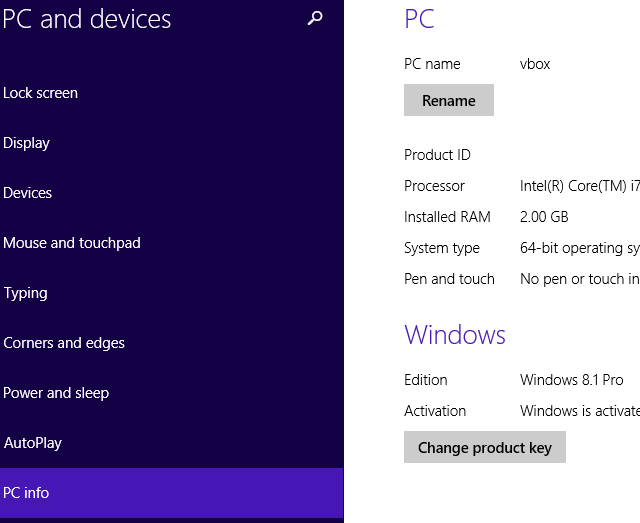Click the PC and devices title

[x=87, y=19]
